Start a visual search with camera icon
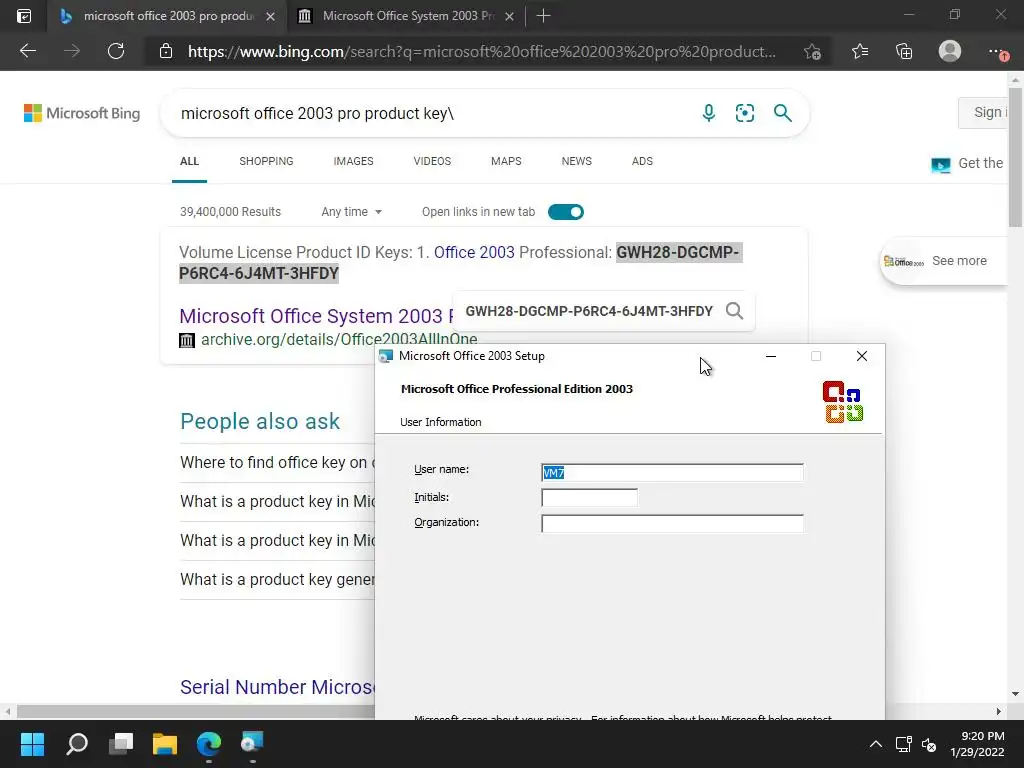 pyautogui.click(x=744, y=113)
